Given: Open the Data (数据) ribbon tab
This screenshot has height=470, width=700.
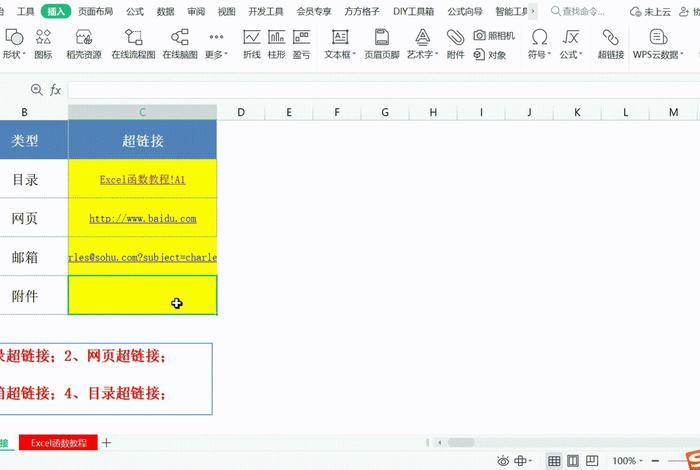Looking at the screenshot, I should [x=165, y=12].
